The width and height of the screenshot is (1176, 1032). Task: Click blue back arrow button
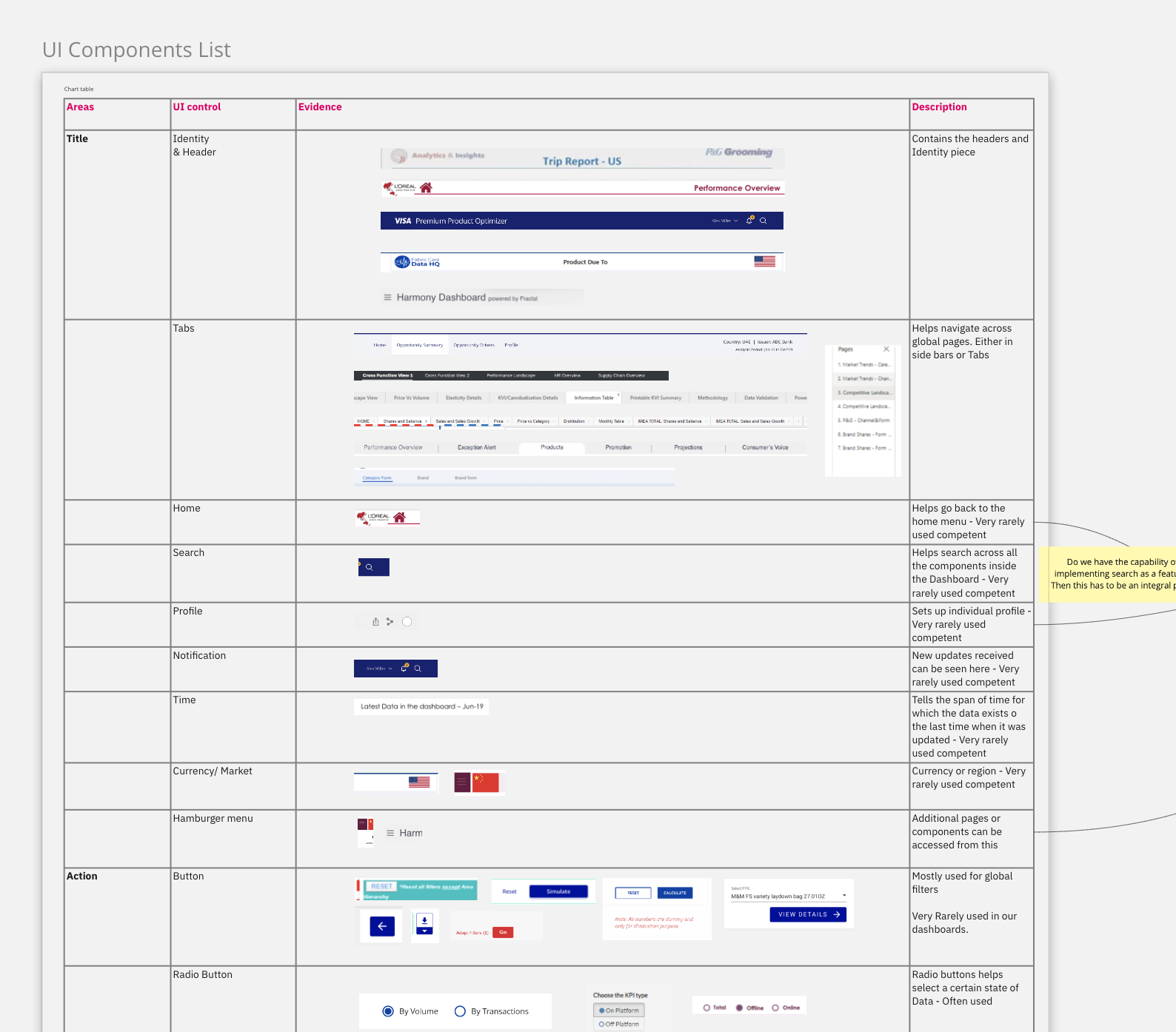click(382, 926)
